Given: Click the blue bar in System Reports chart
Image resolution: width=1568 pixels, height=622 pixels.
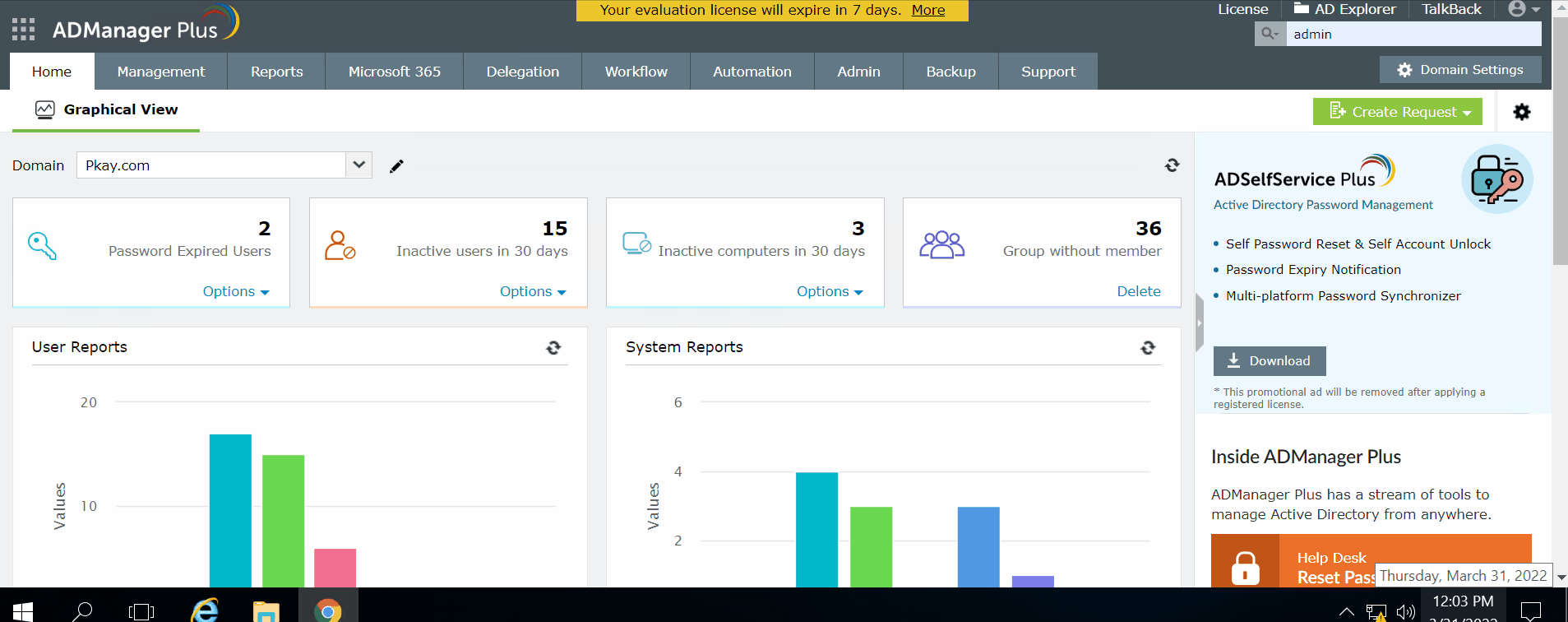Looking at the screenshot, I should [x=978, y=547].
